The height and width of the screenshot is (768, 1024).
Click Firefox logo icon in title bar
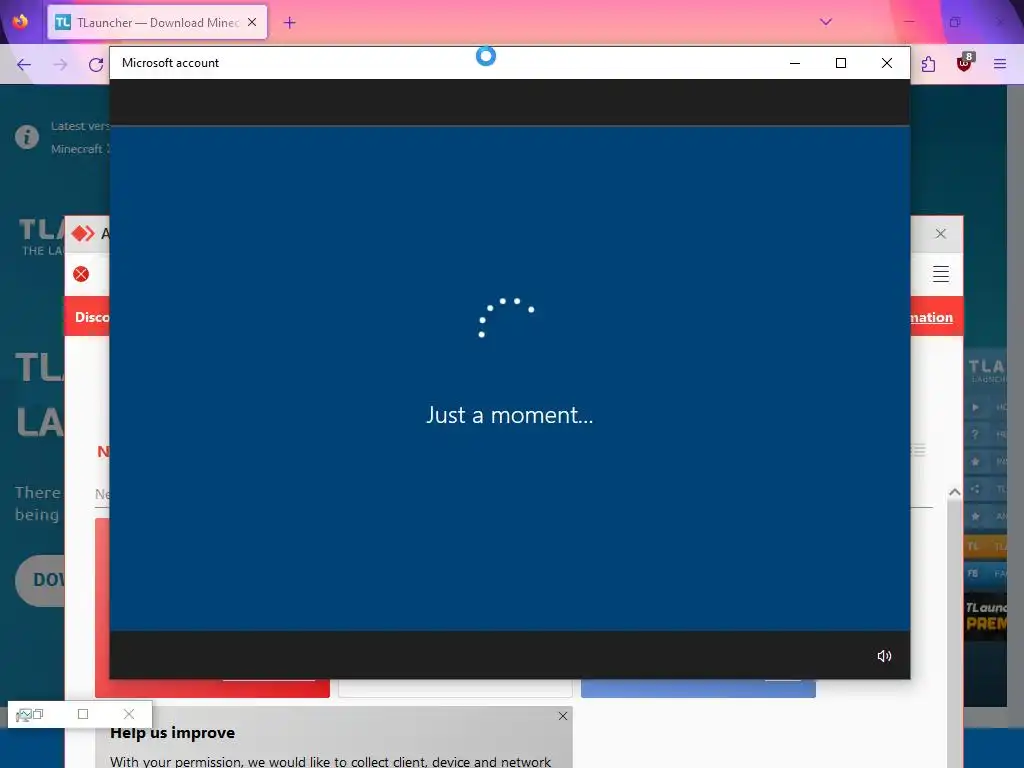pyautogui.click(x=20, y=22)
